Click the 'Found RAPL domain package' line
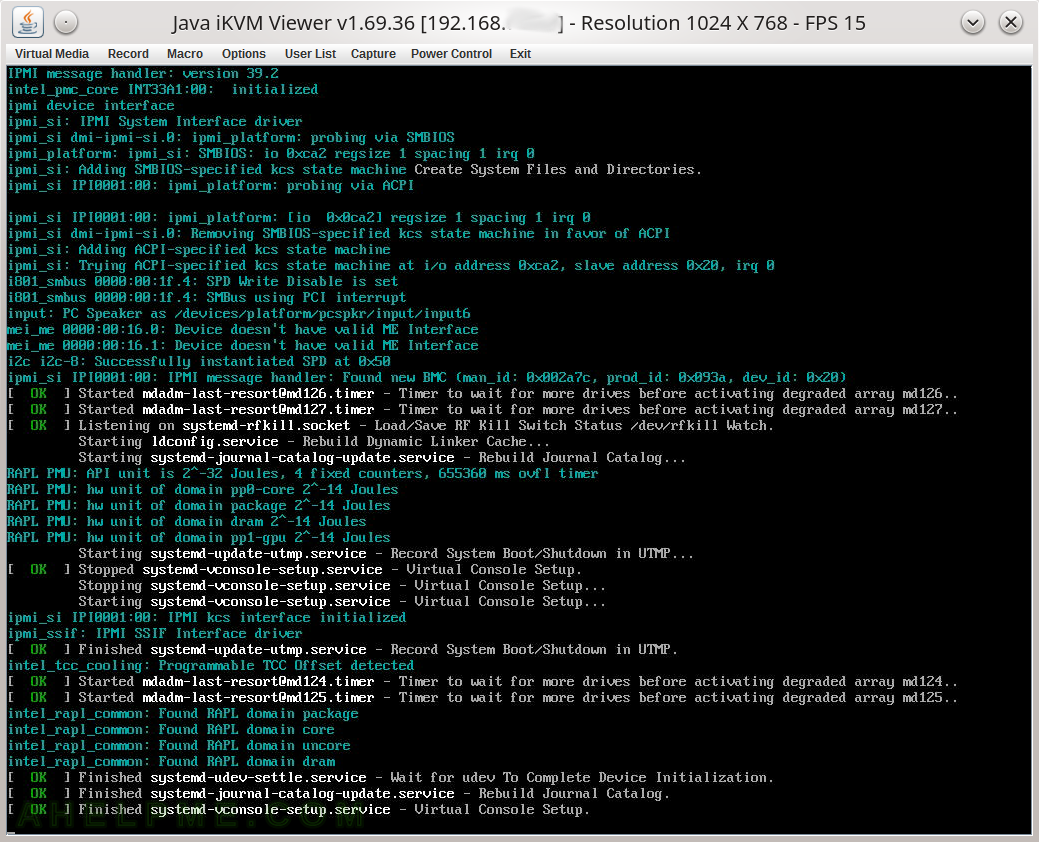Screen dimensions: 1039x842 183,713
